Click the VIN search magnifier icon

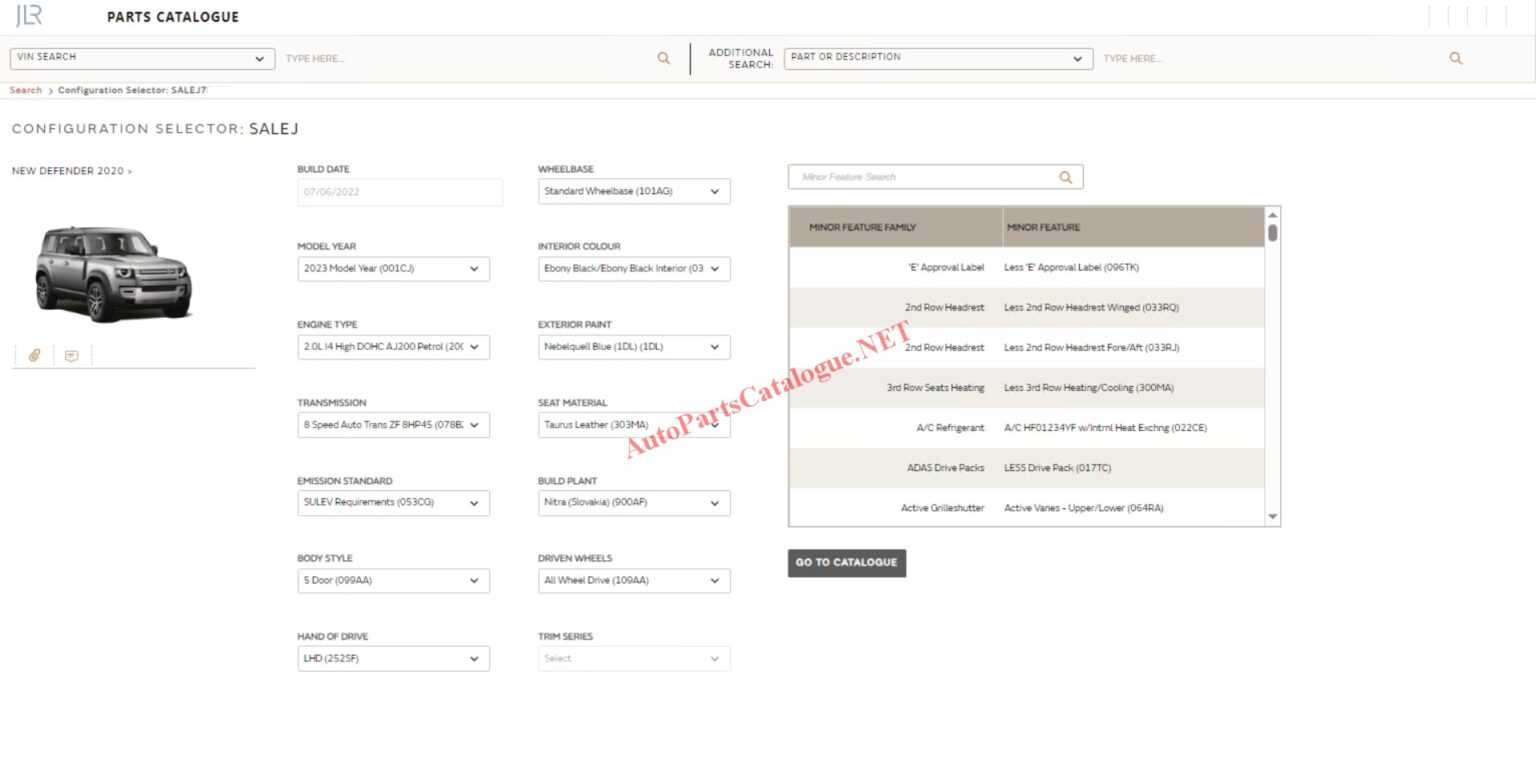[x=663, y=58]
